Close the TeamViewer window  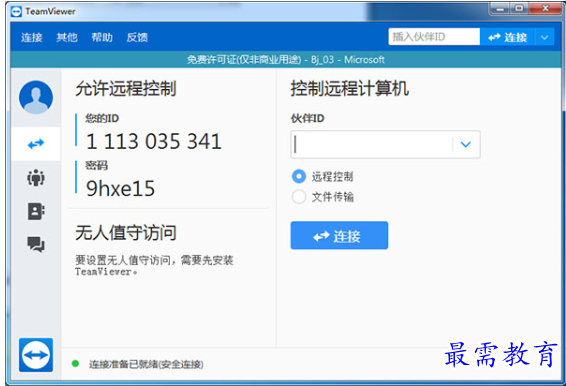(x=545, y=9)
